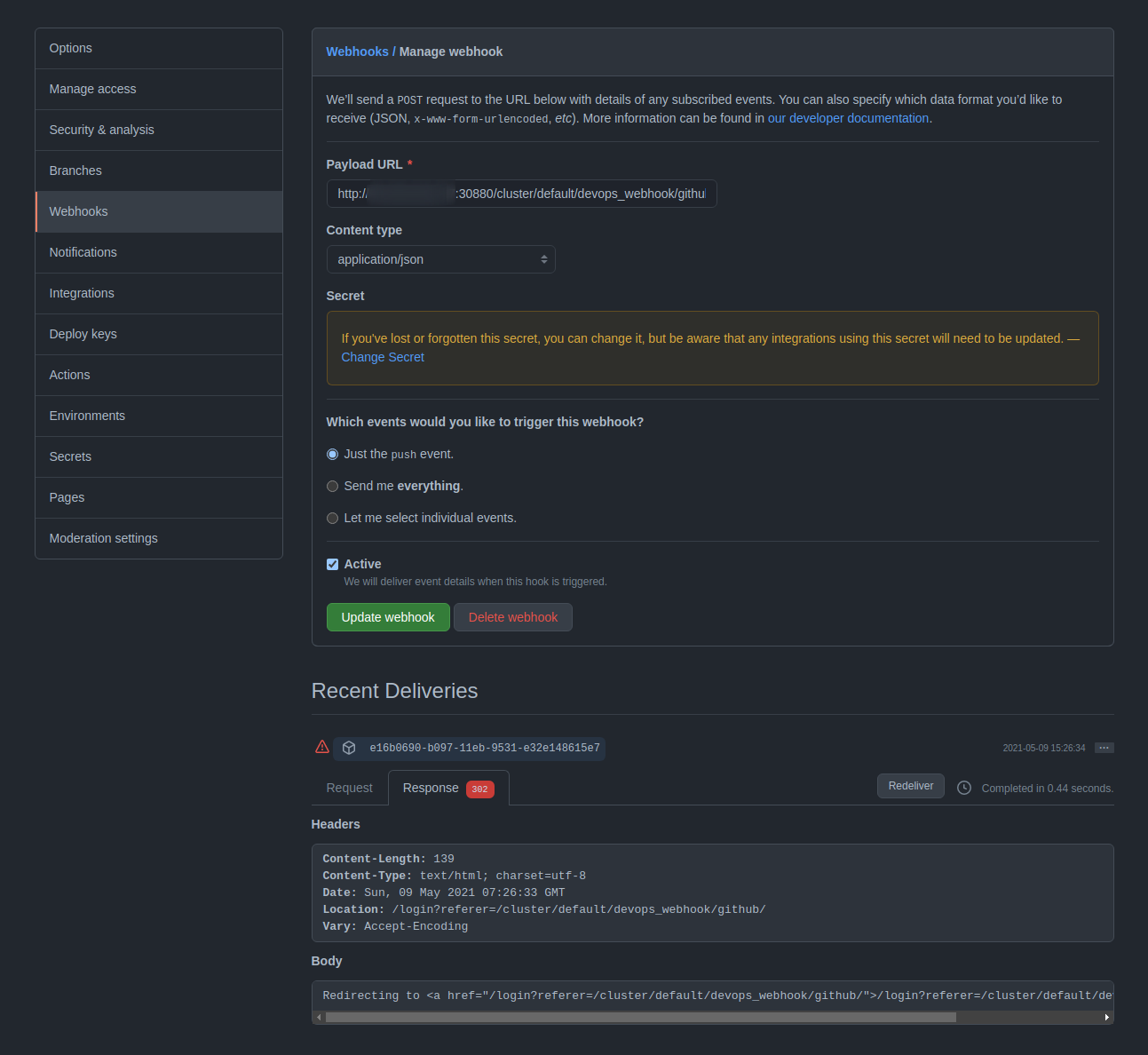Click the Update webhook button
Viewport: 1148px width, 1055px height.
tap(387, 616)
